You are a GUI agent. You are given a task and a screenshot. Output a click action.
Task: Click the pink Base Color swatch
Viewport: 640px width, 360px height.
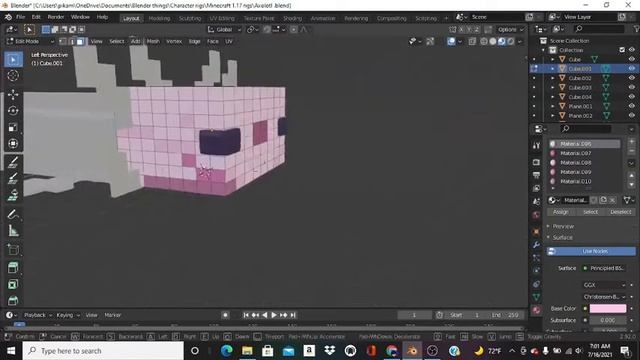click(x=608, y=309)
